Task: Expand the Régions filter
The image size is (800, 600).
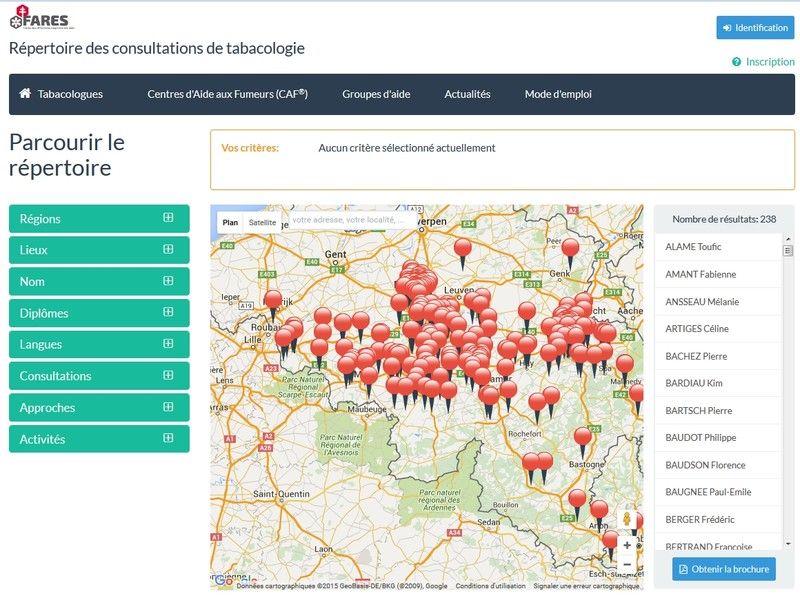Action: click(99, 219)
